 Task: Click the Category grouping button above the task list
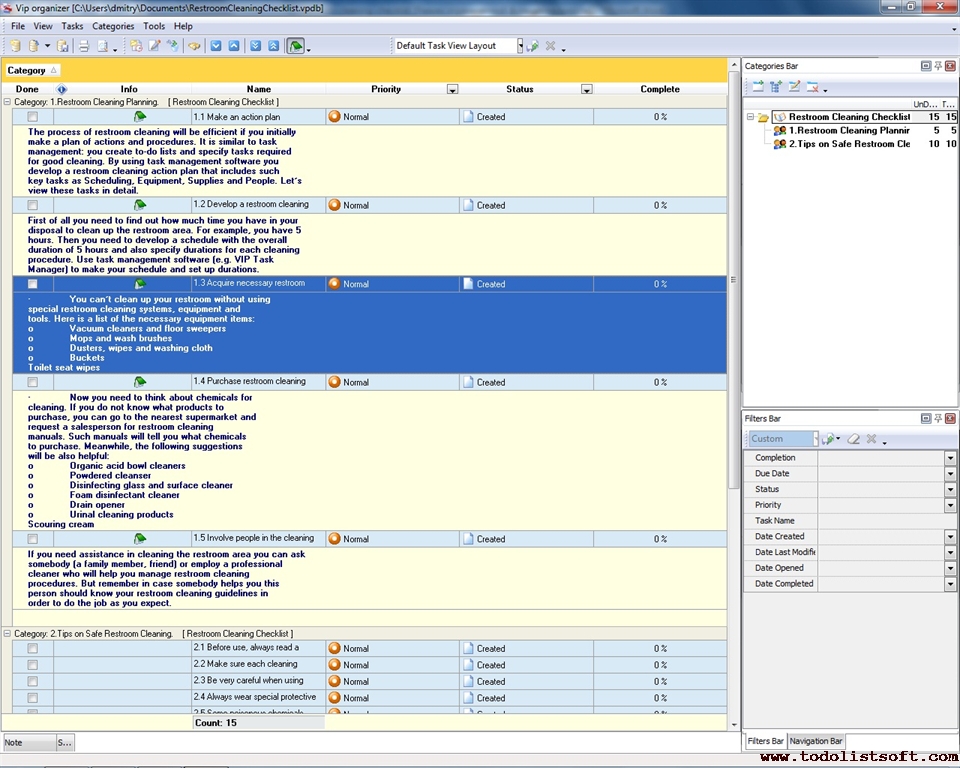[32, 70]
